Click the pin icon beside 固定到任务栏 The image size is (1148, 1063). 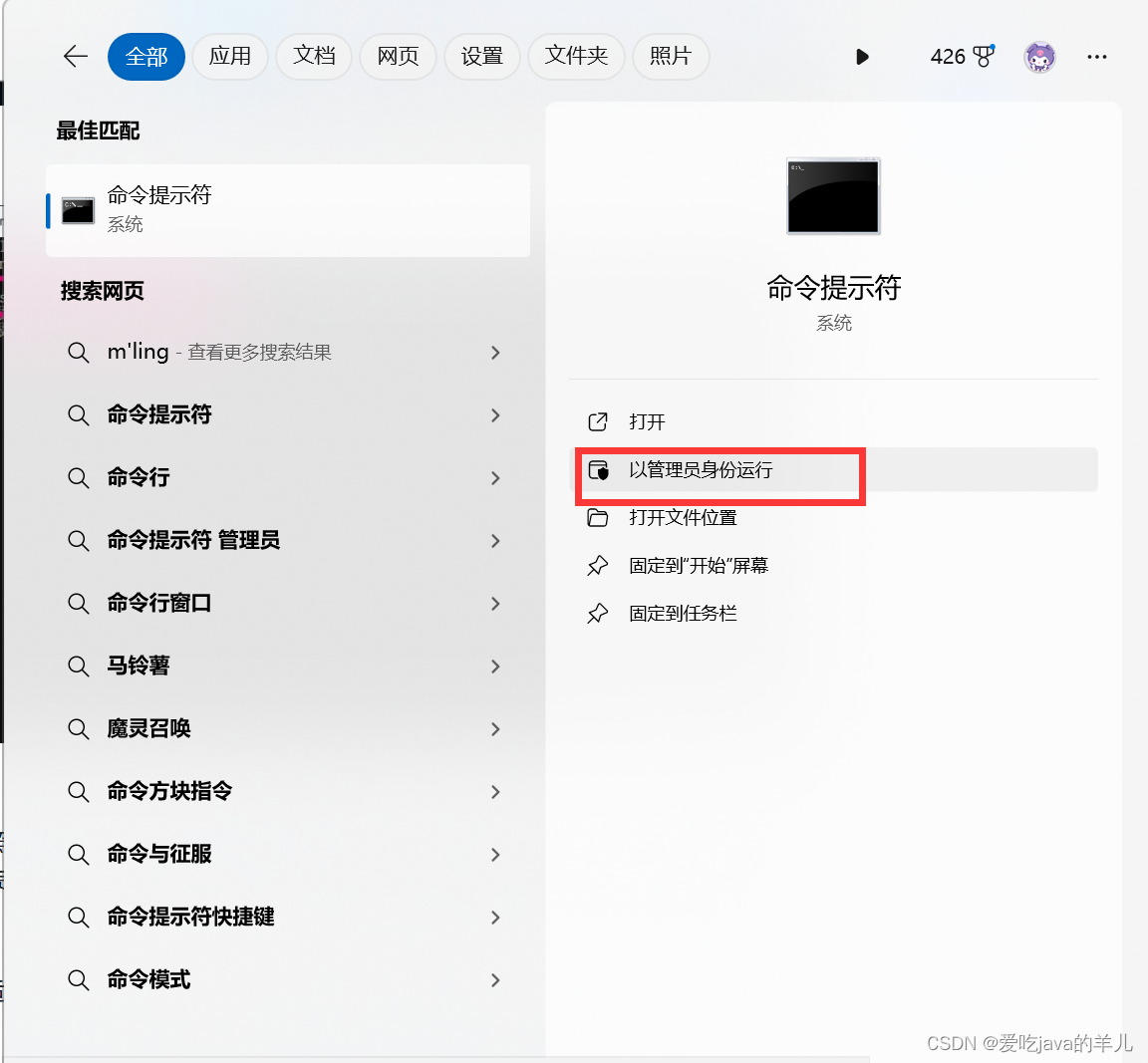coord(598,614)
